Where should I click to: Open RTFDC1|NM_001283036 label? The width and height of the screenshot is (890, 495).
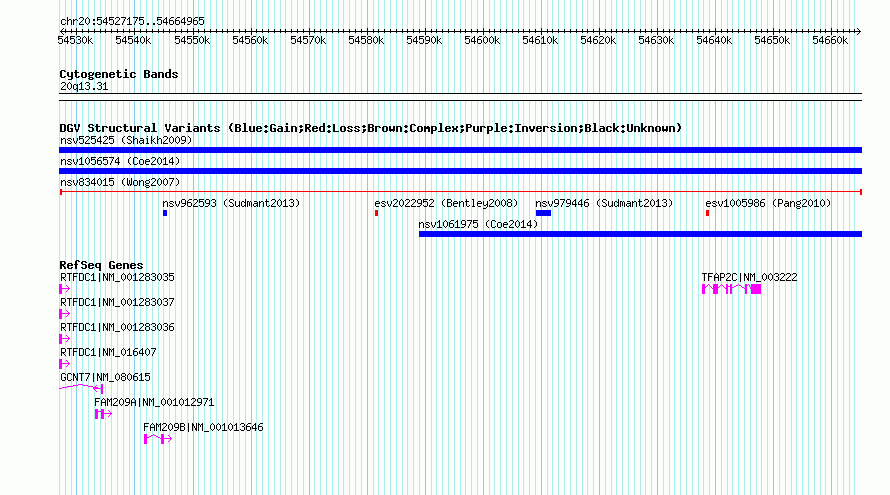117,327
